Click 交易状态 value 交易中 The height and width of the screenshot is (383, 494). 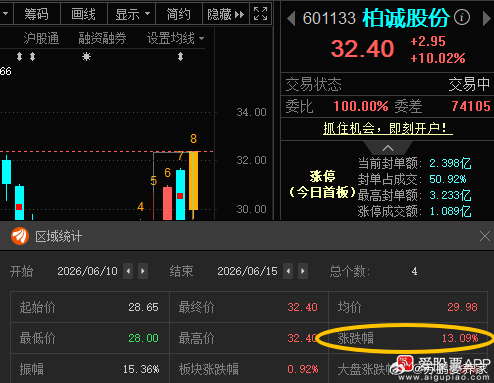[x=469, y=84]
